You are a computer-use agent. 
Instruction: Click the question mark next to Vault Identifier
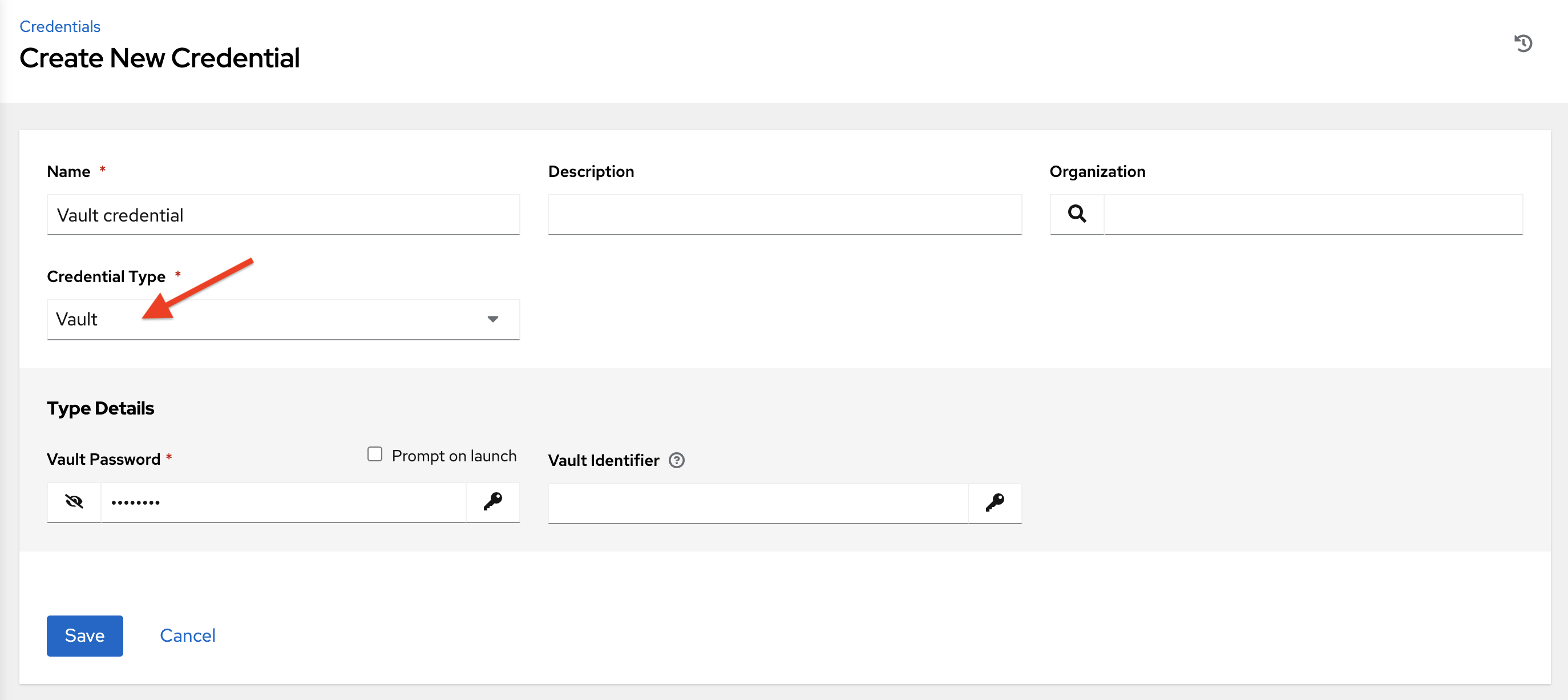[x=677, y=461]
